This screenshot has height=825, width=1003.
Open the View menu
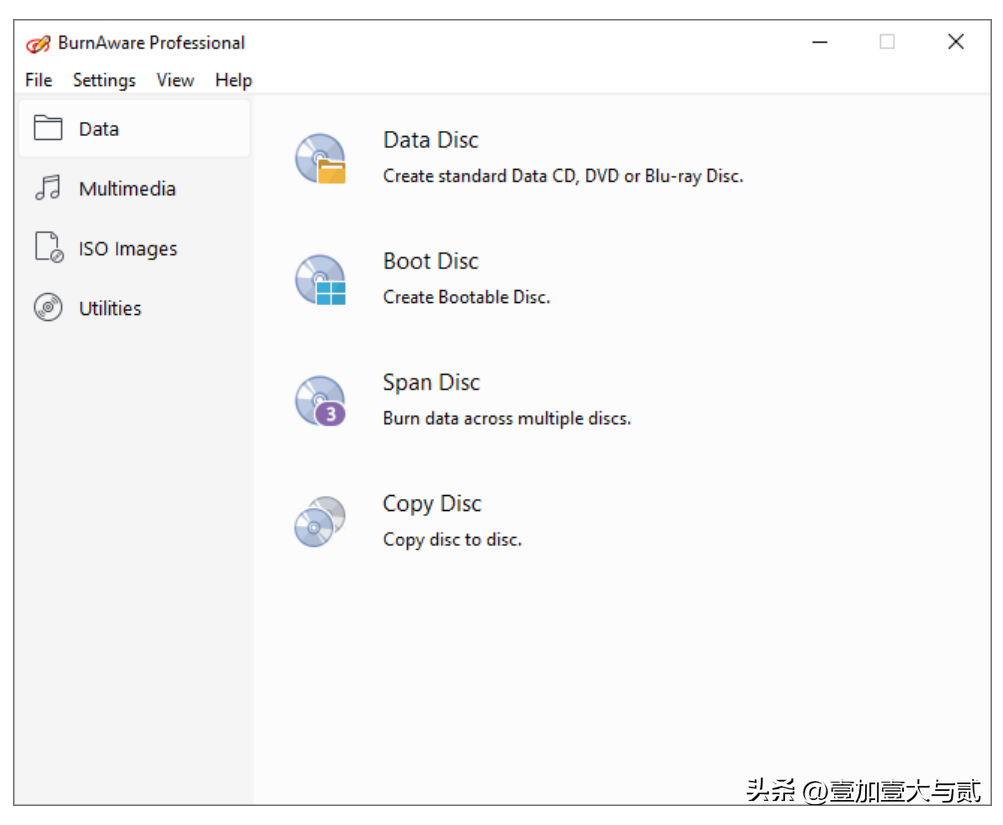[x=175, y=80]
